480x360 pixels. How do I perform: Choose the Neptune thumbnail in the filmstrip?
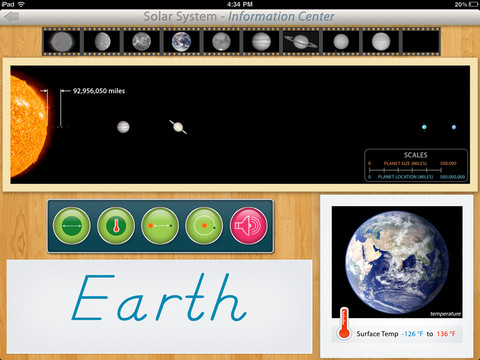[x=381, y=42]
